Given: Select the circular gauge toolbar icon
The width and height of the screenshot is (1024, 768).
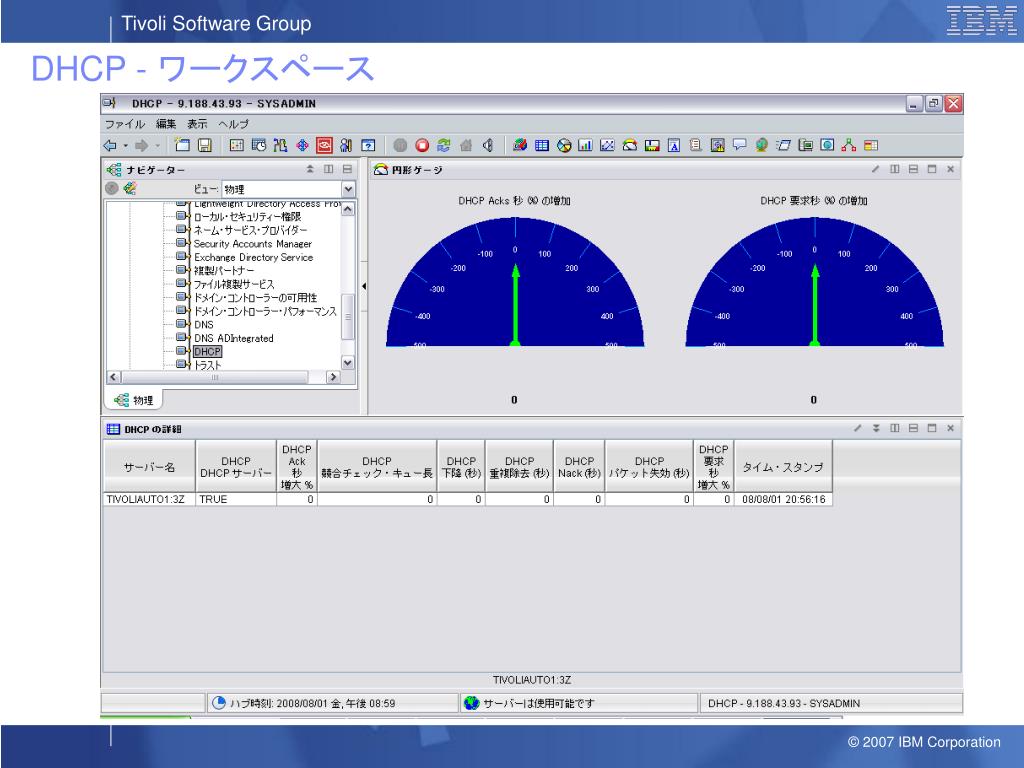Looking at the screenshot, I should (x=630, y=146).
